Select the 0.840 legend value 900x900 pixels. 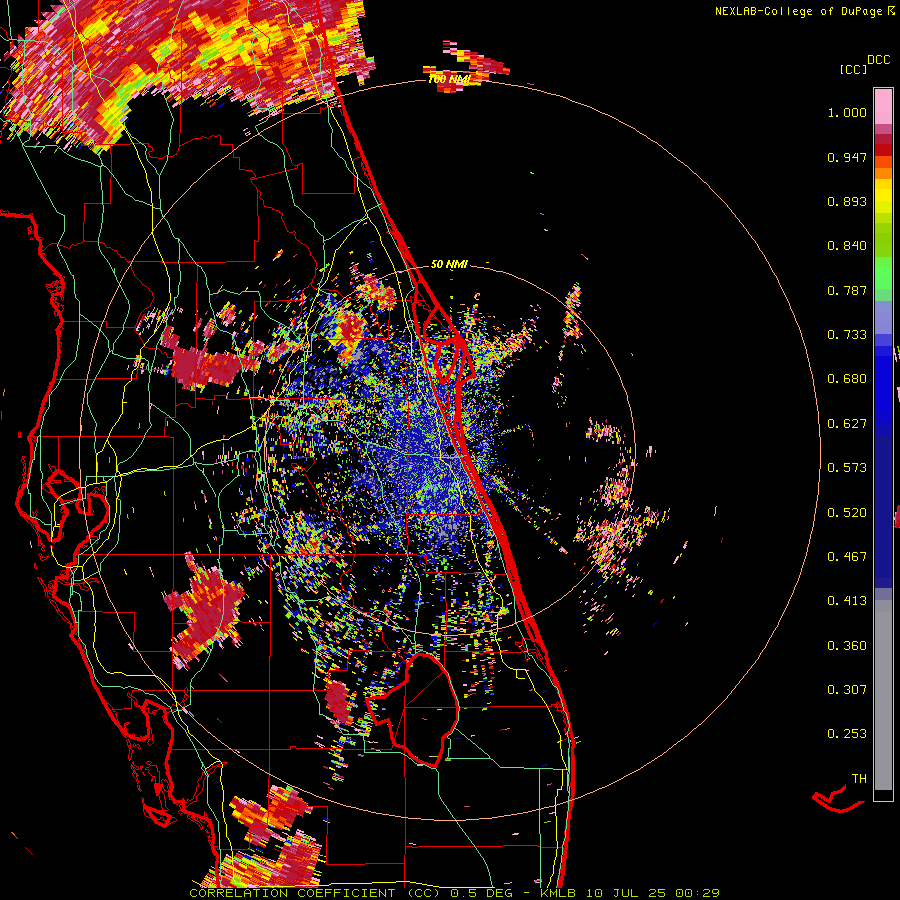(x=847, y=246)
